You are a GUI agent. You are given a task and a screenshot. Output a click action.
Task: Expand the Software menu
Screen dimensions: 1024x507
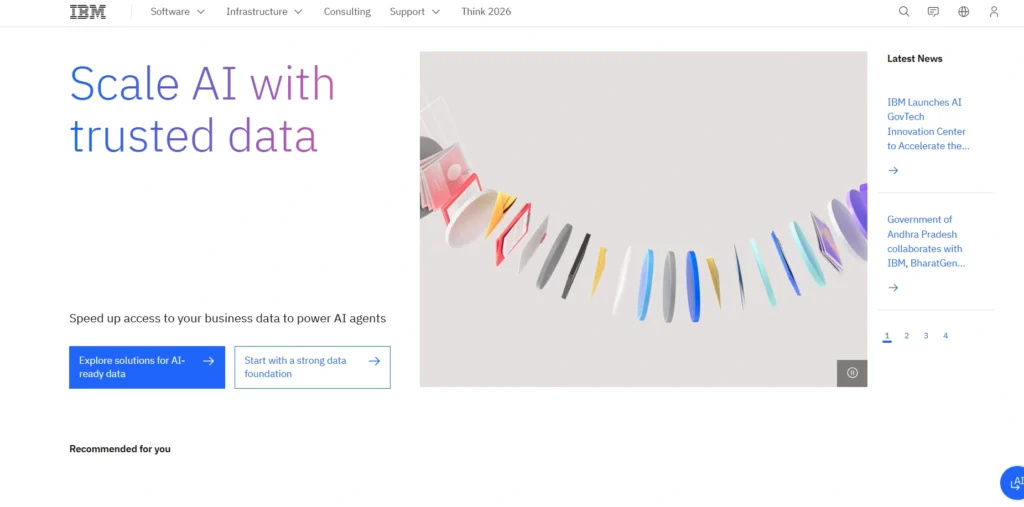(x=178, y=12)
